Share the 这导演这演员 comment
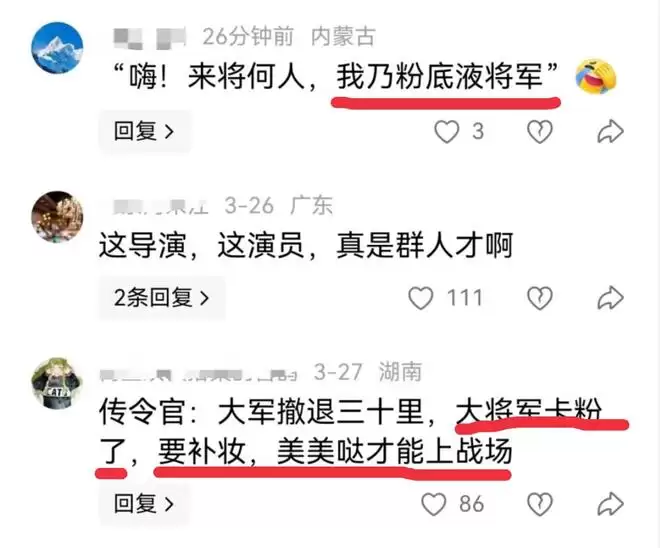660x548 pixels. click(x=610, y=298)
